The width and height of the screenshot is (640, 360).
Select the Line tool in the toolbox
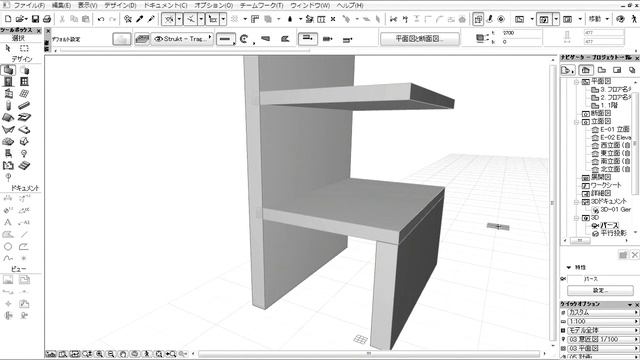point(24,234)
